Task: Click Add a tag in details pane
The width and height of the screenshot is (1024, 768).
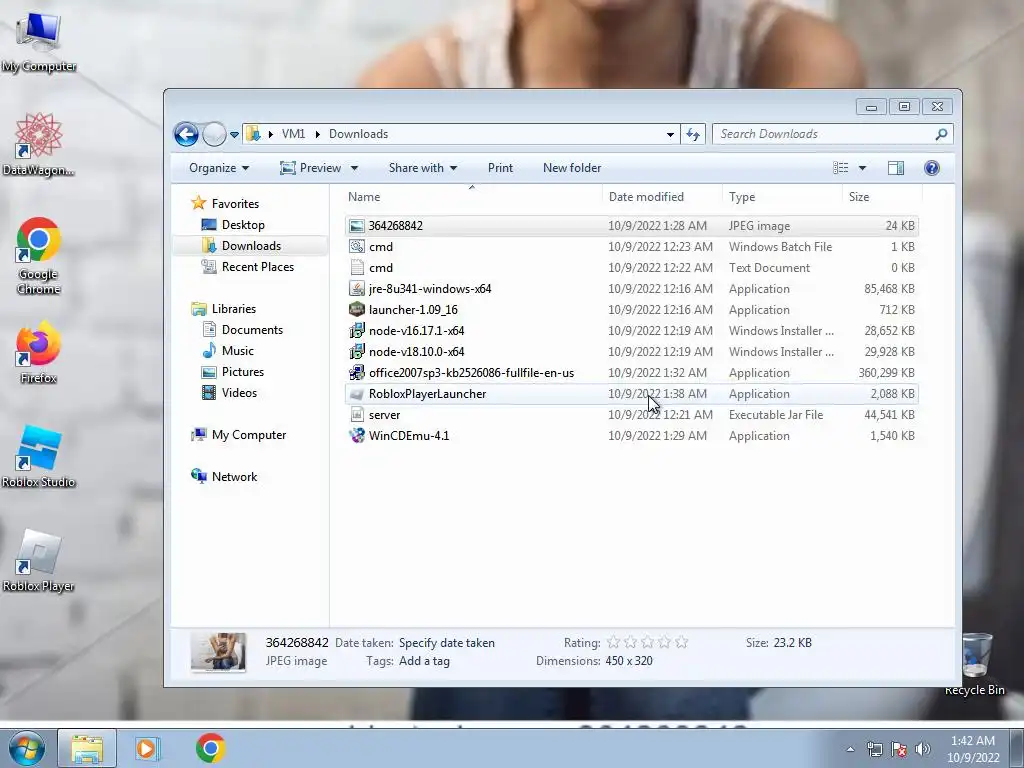Action: click(424, 661)
